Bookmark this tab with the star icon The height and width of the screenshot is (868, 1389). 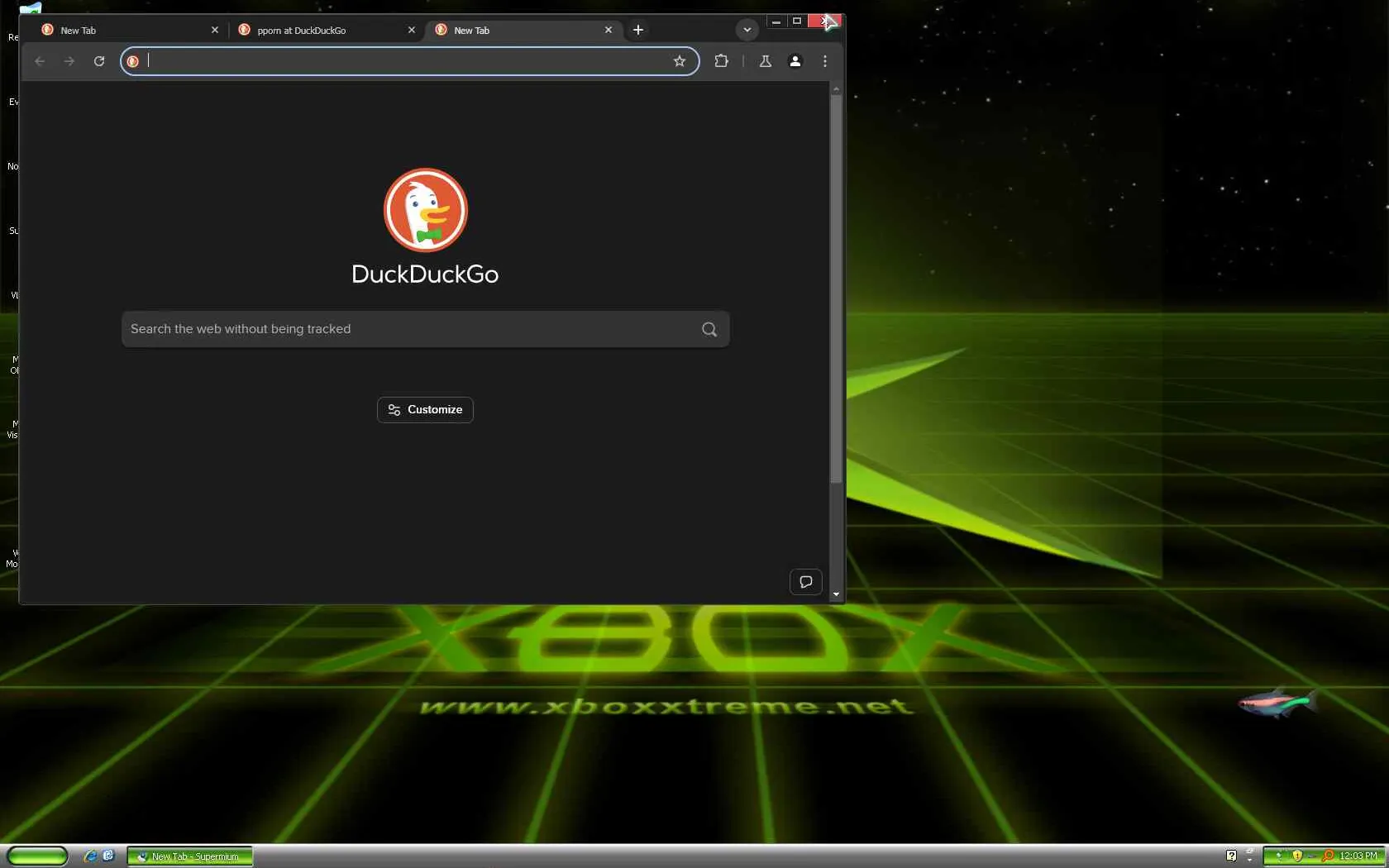pyautogui.click(x=680, y=61)
